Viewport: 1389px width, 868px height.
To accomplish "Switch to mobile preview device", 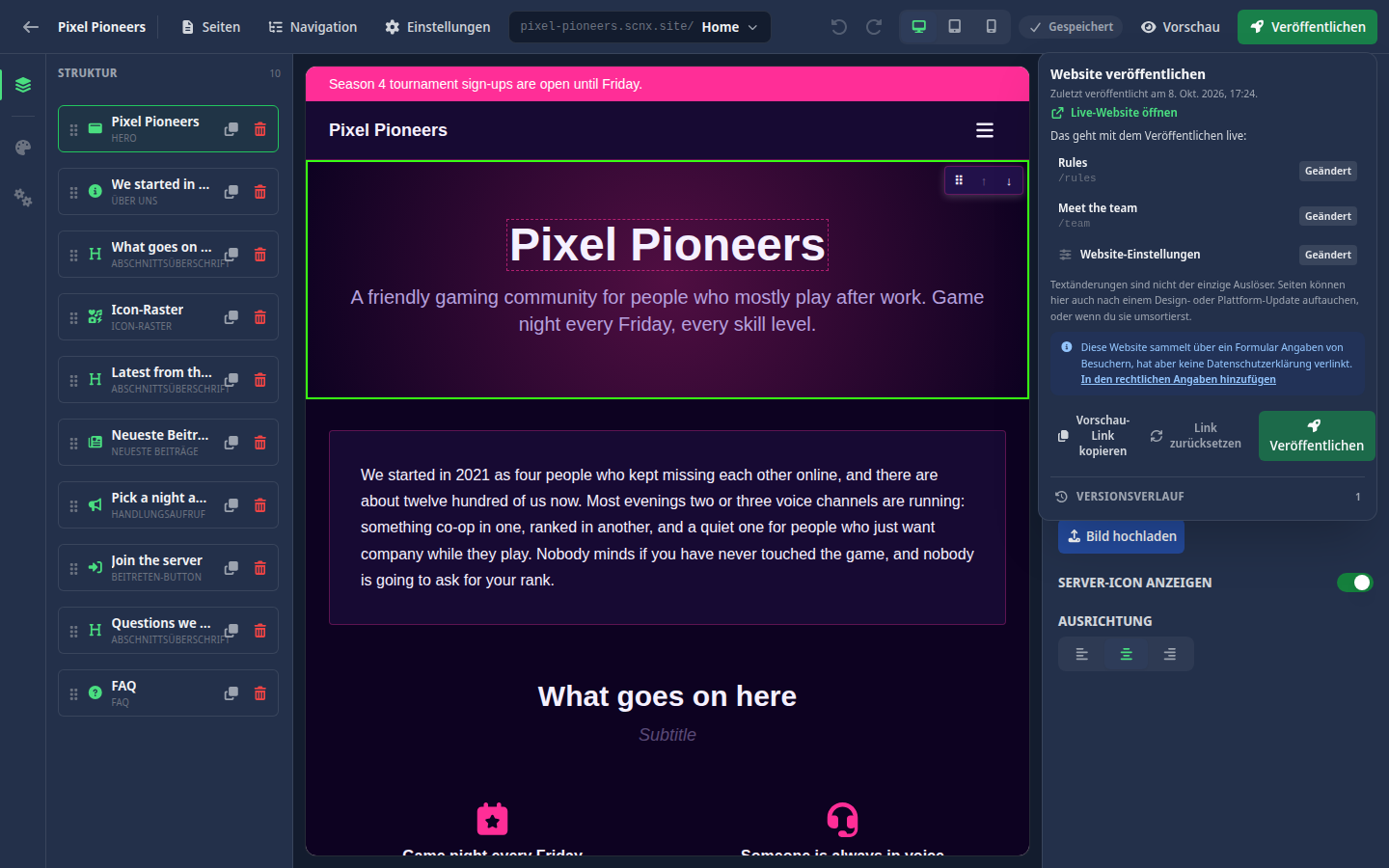I will pyautogui.click(x=991, y=27).
